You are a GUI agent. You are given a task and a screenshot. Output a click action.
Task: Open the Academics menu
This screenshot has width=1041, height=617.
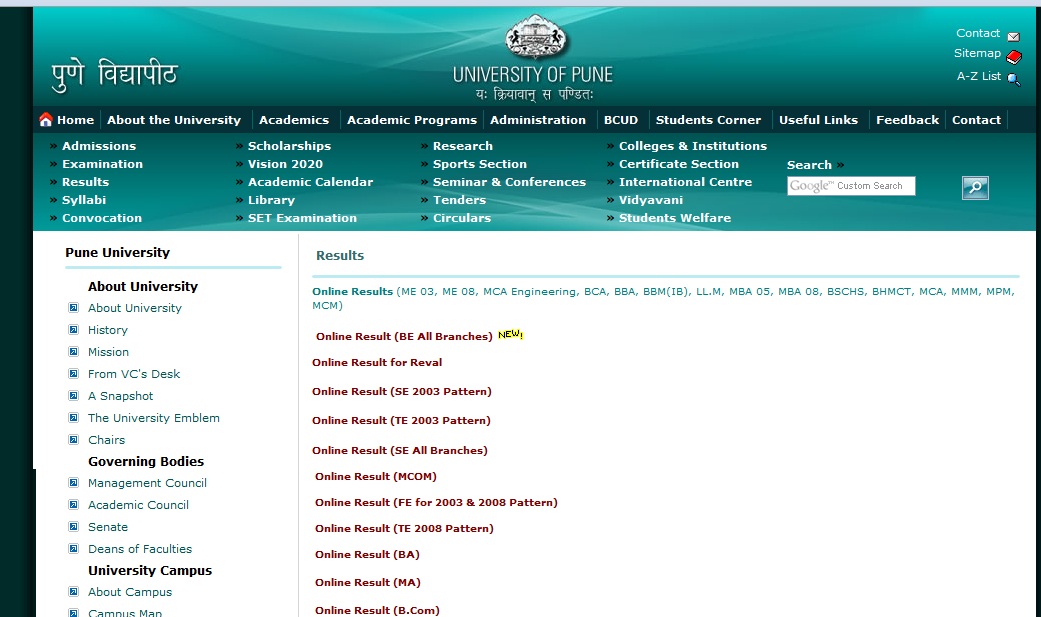(294, 119)
